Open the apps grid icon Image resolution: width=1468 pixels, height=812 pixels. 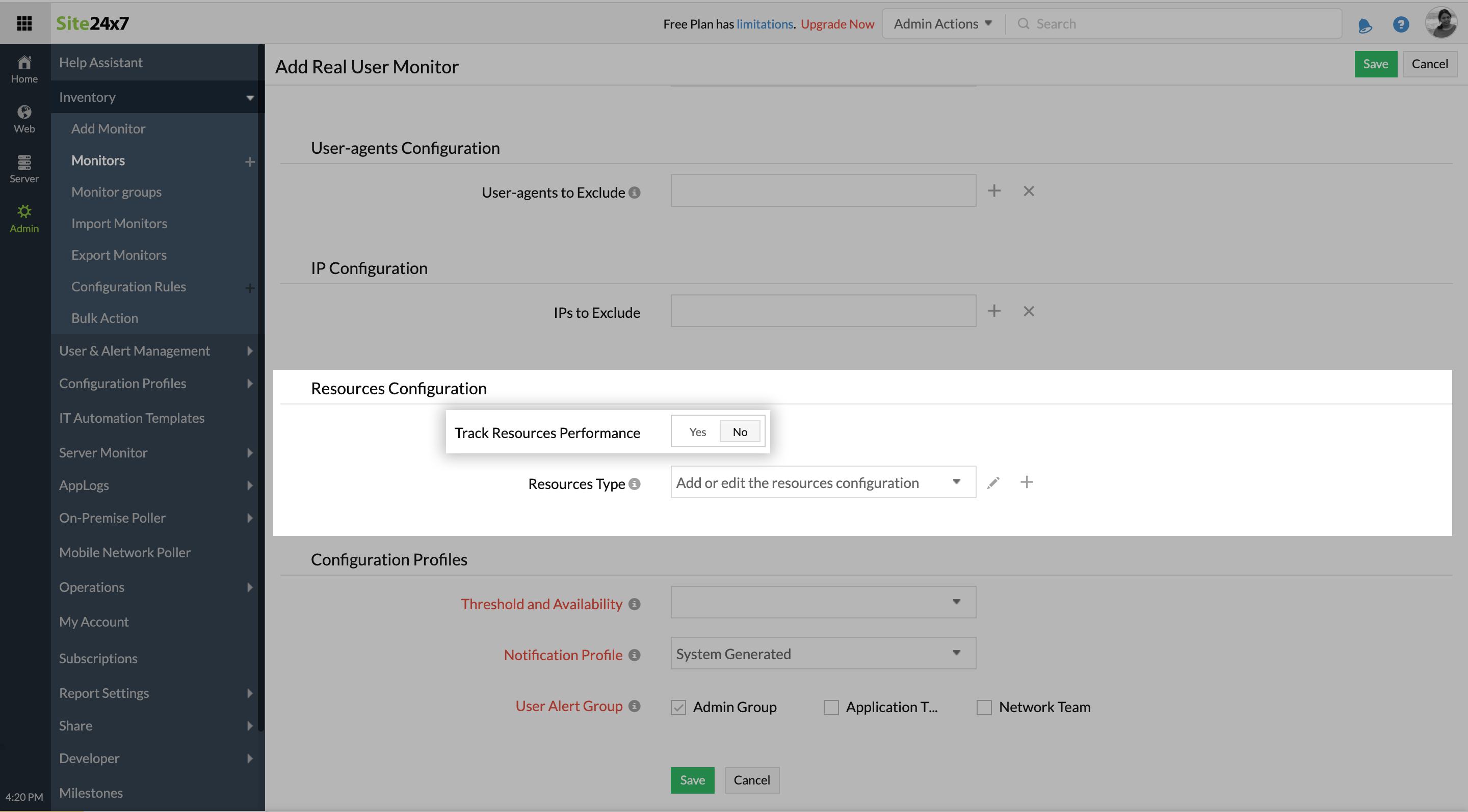pos(24,23)
